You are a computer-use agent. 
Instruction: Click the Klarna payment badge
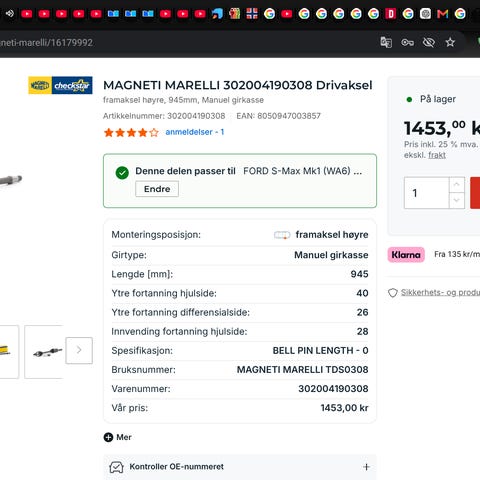(406, 255)
